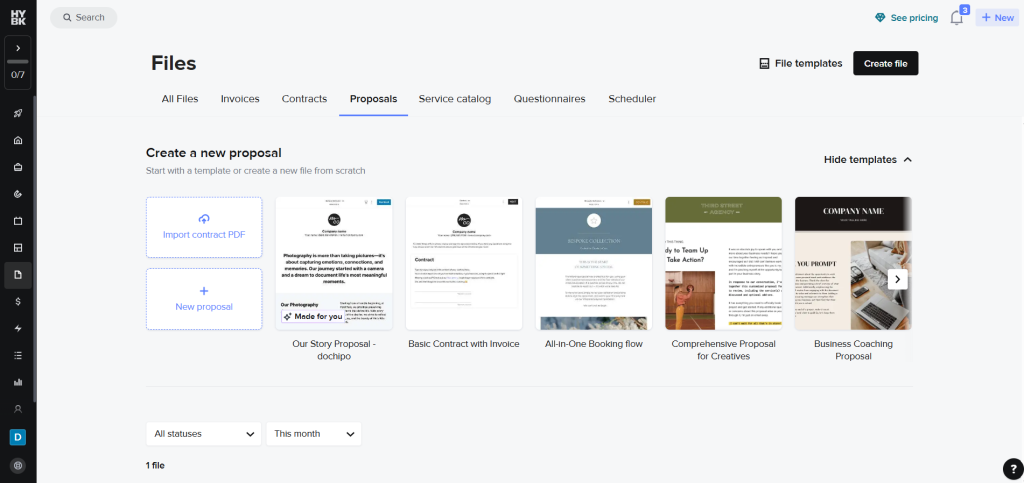Open the All statuses dropdown
The height and width of the screenshot is (483, 1024).
[204, 434]
